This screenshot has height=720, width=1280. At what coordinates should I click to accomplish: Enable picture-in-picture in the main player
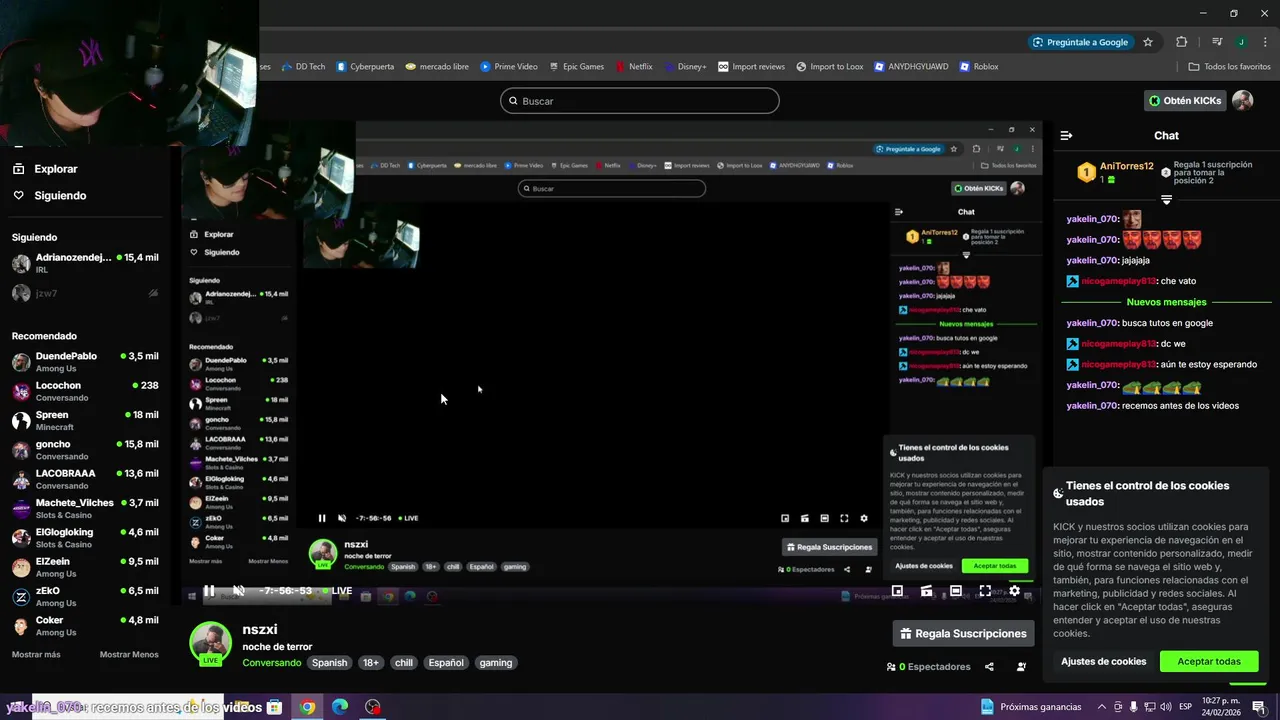[897, 591]
